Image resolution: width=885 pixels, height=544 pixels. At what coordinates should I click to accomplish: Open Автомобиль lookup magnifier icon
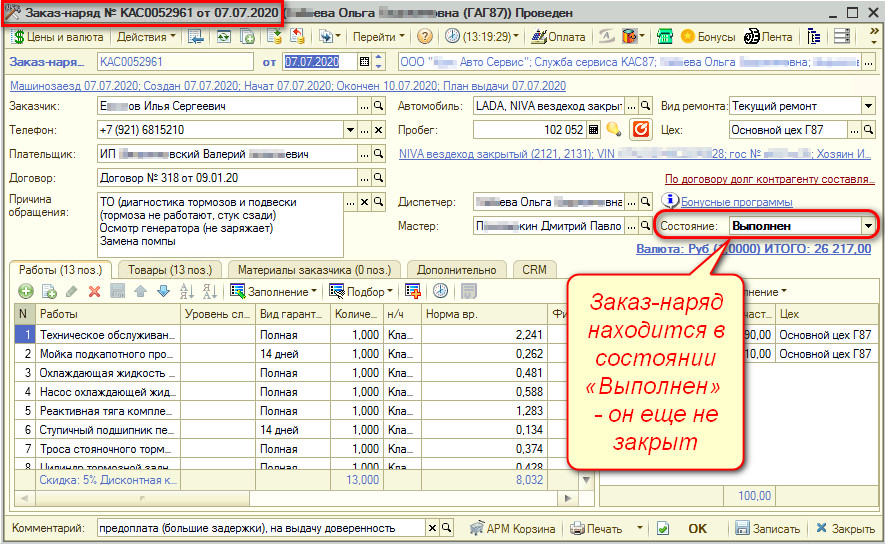point(646,106)
